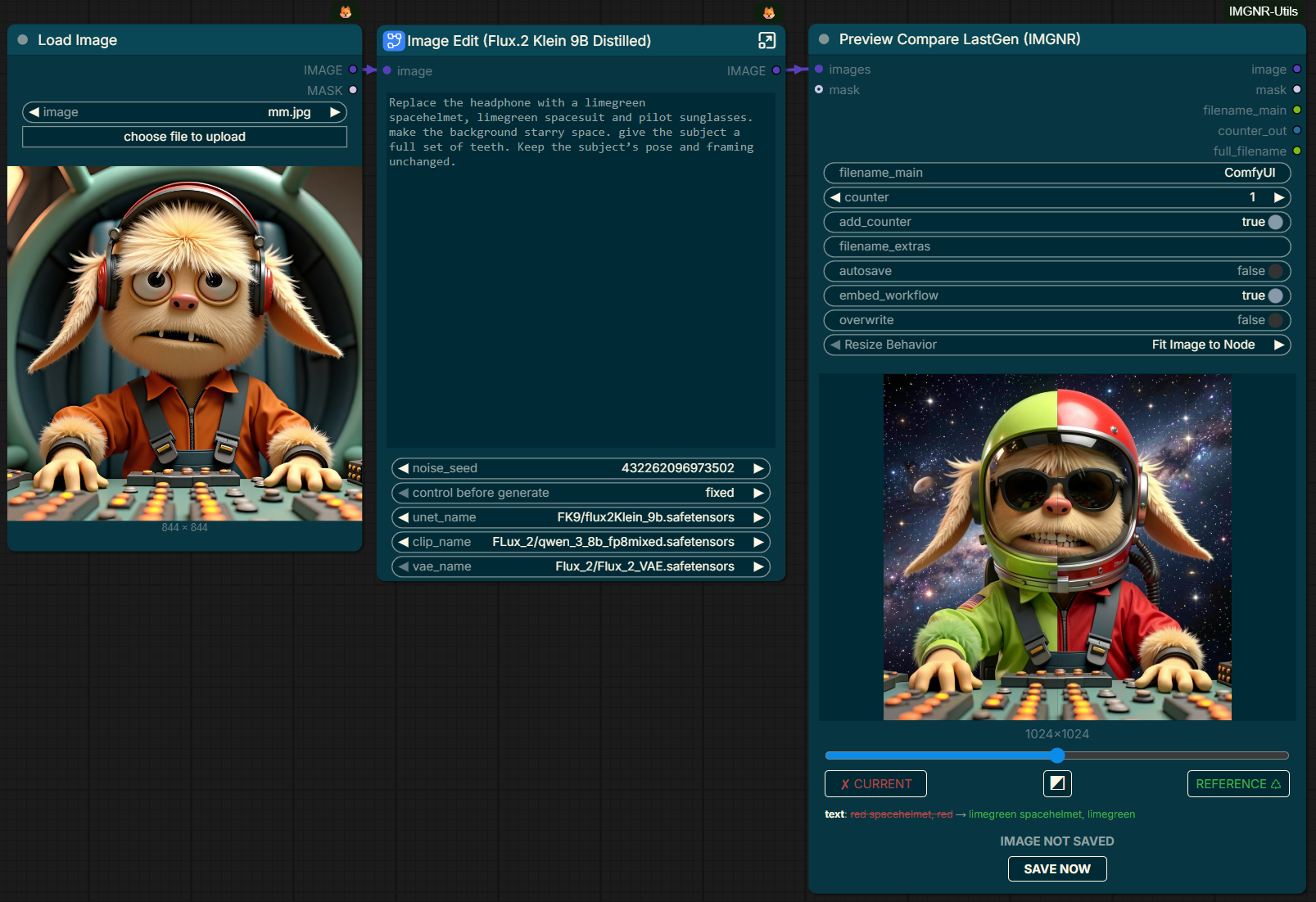Image resolution: width=1316 pixels, height=902 pixels.
Task: Increase noise_seed with right arrow
Action: 758,468
